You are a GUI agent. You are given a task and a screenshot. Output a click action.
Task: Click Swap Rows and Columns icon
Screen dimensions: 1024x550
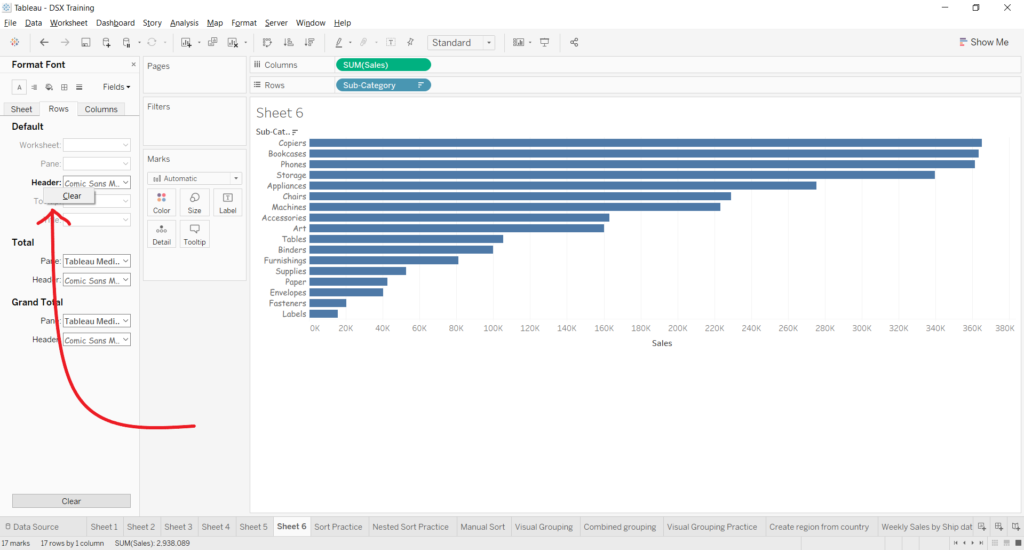(267, 43)
